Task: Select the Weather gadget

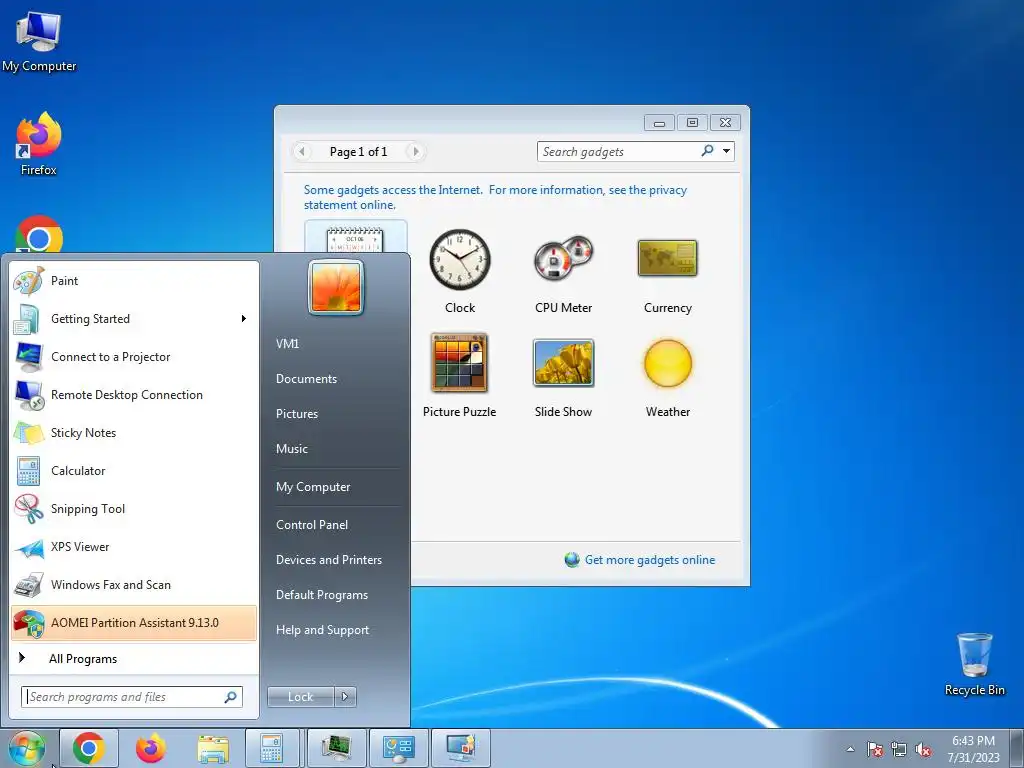Action: (x=667, y=376)
